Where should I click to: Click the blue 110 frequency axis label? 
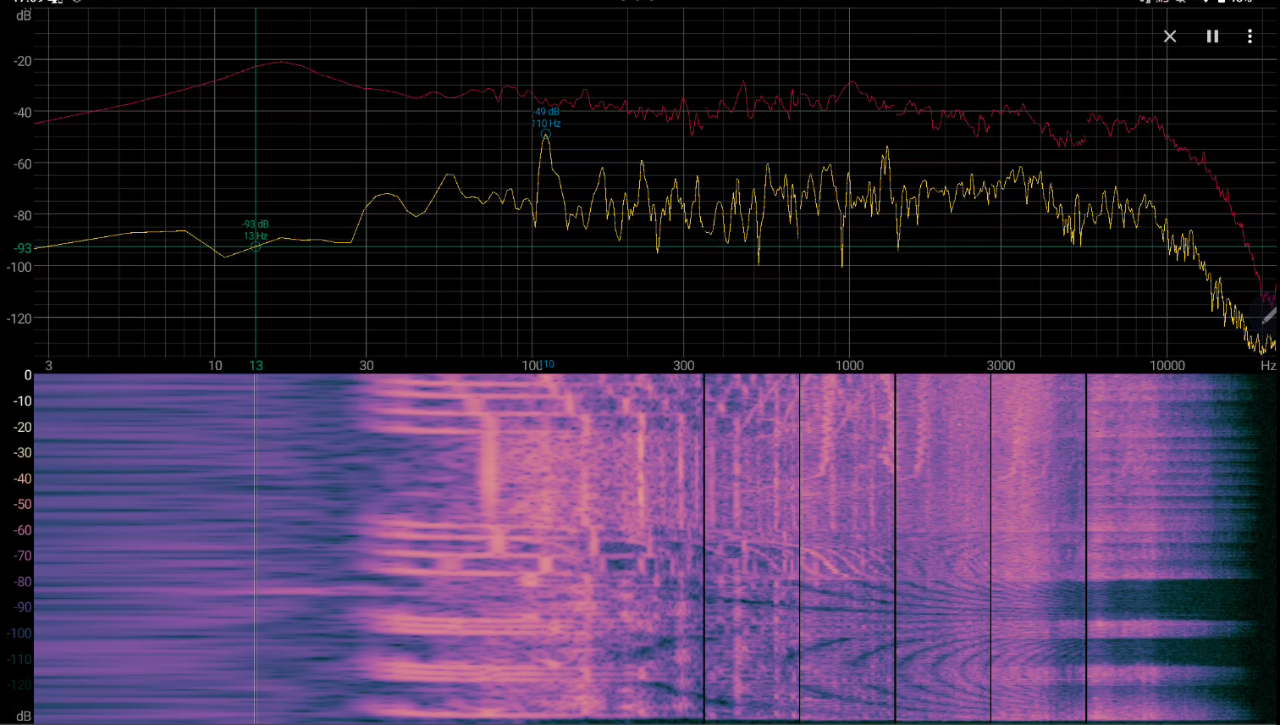pos(547,365)
